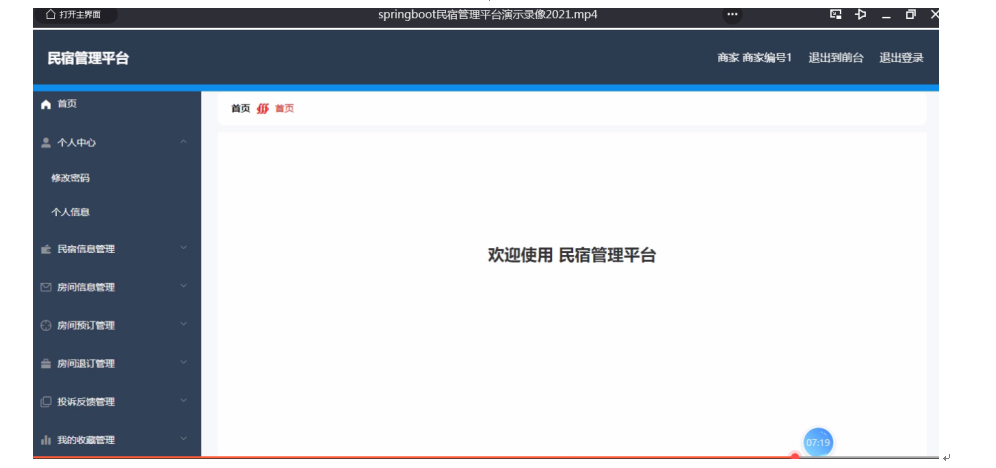
Task: Open the player main interface (打开主界面)
Action: pos(74,15)
